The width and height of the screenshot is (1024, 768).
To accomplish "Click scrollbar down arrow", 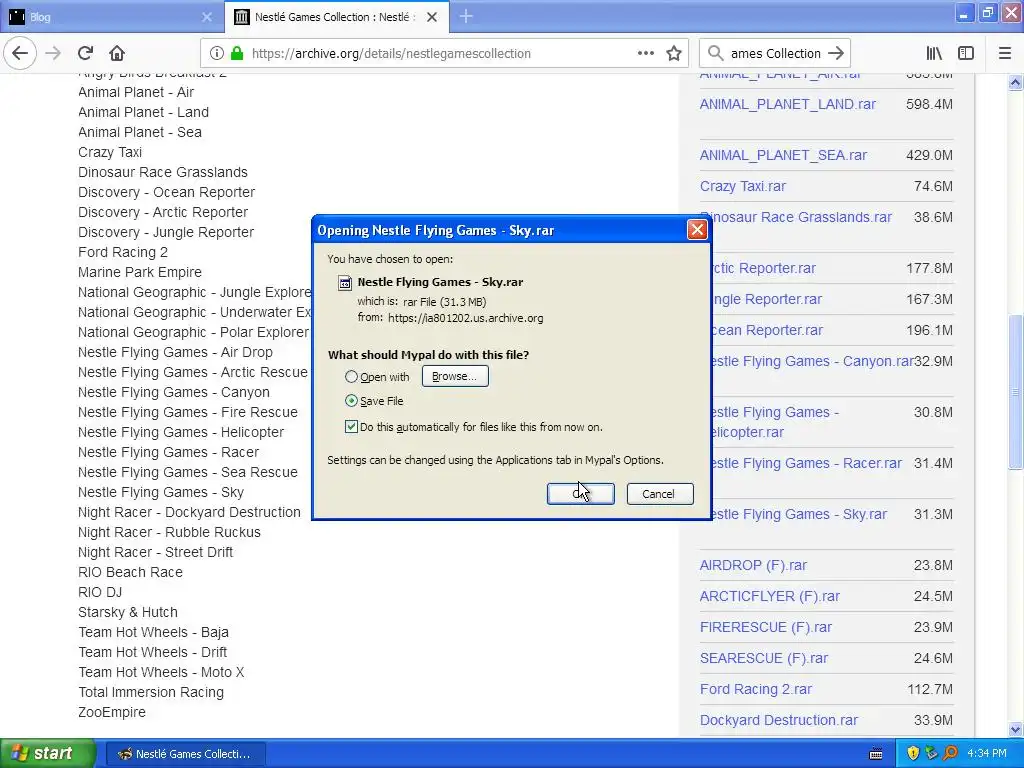I will point(1015,729).
